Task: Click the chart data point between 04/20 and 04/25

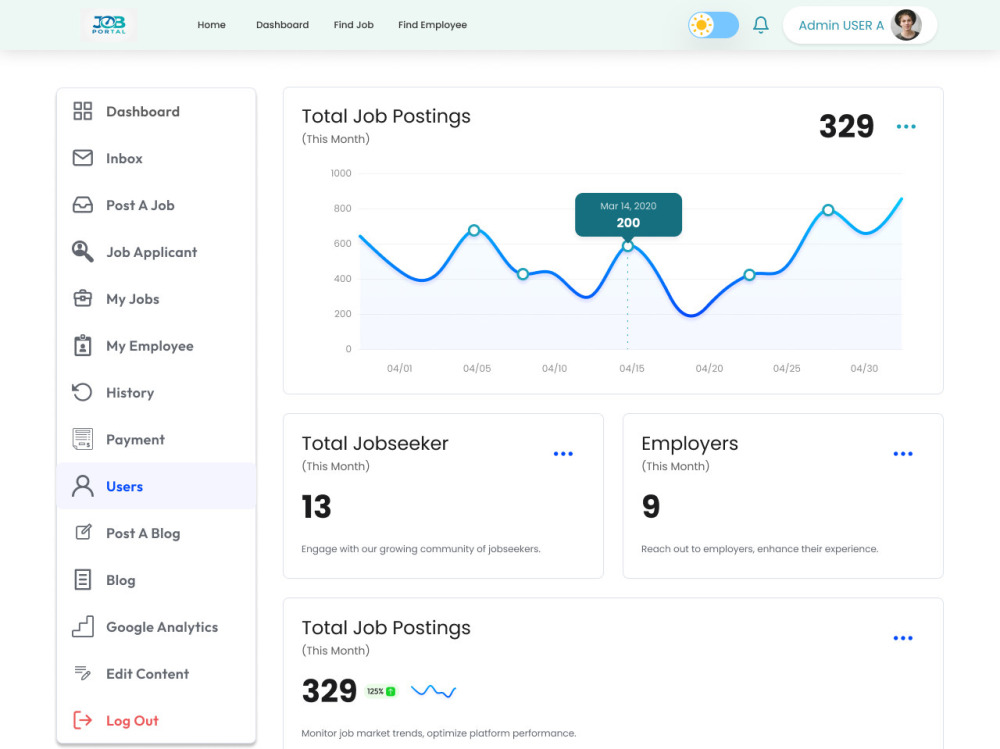Action: (749, 275)
